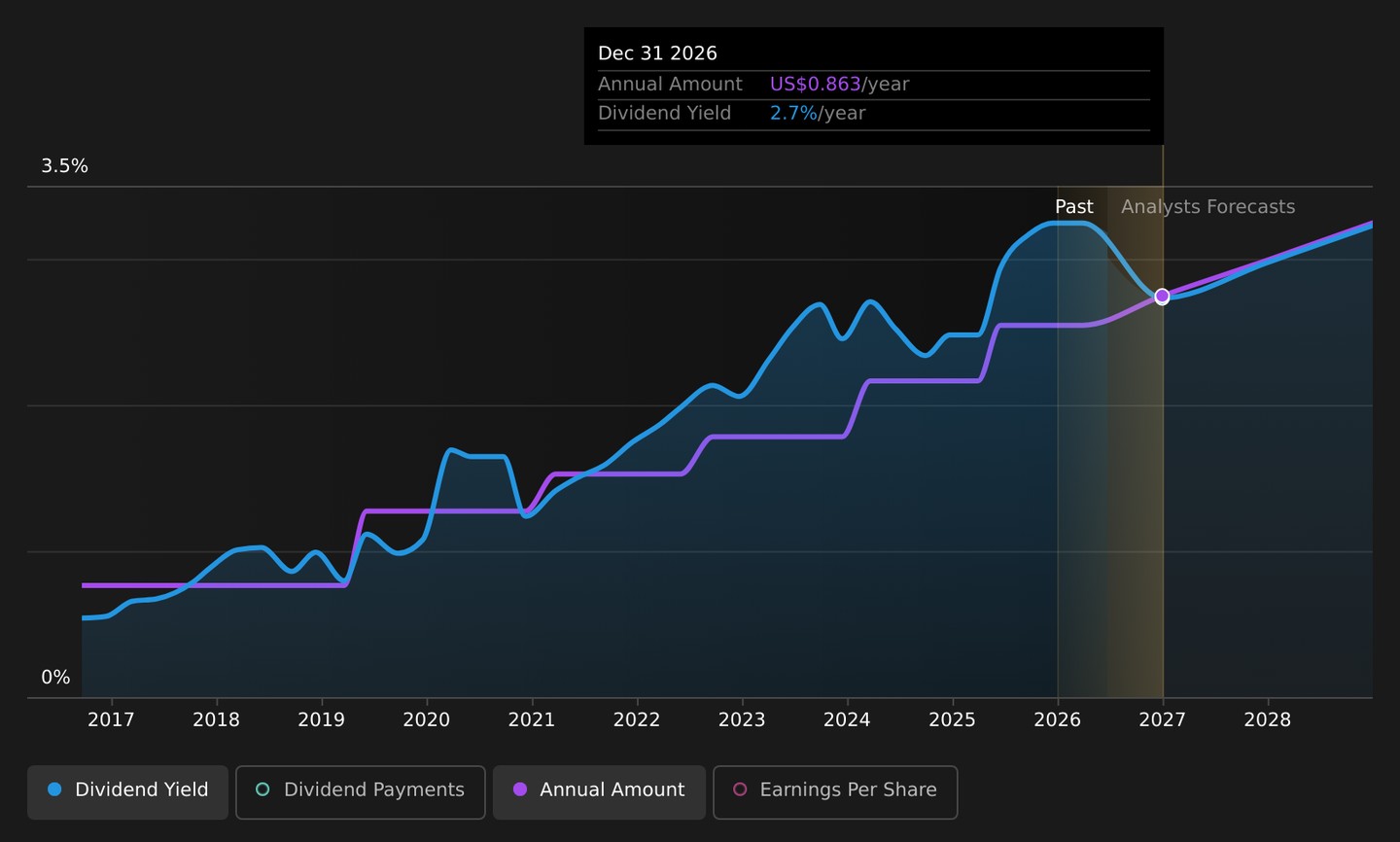Click the 2017 x-axis label
1400x842 pixels.
coord(111,719)
